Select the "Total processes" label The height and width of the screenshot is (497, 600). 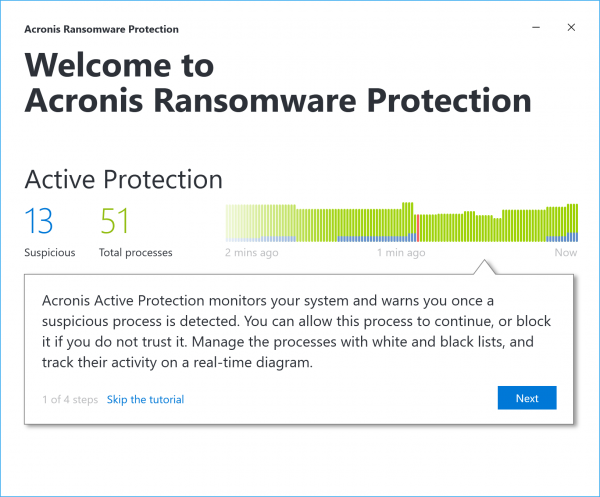136,253
